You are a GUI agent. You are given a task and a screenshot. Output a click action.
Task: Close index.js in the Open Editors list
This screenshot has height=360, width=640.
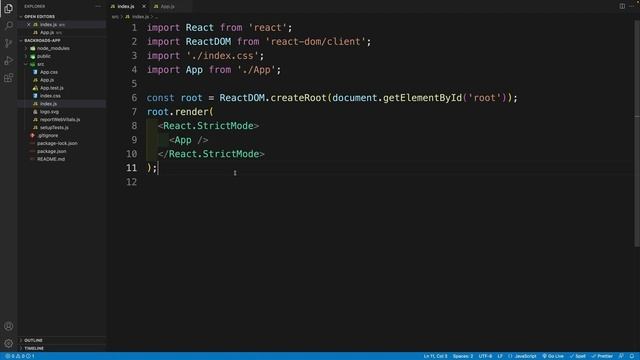(x=29, y=24)
